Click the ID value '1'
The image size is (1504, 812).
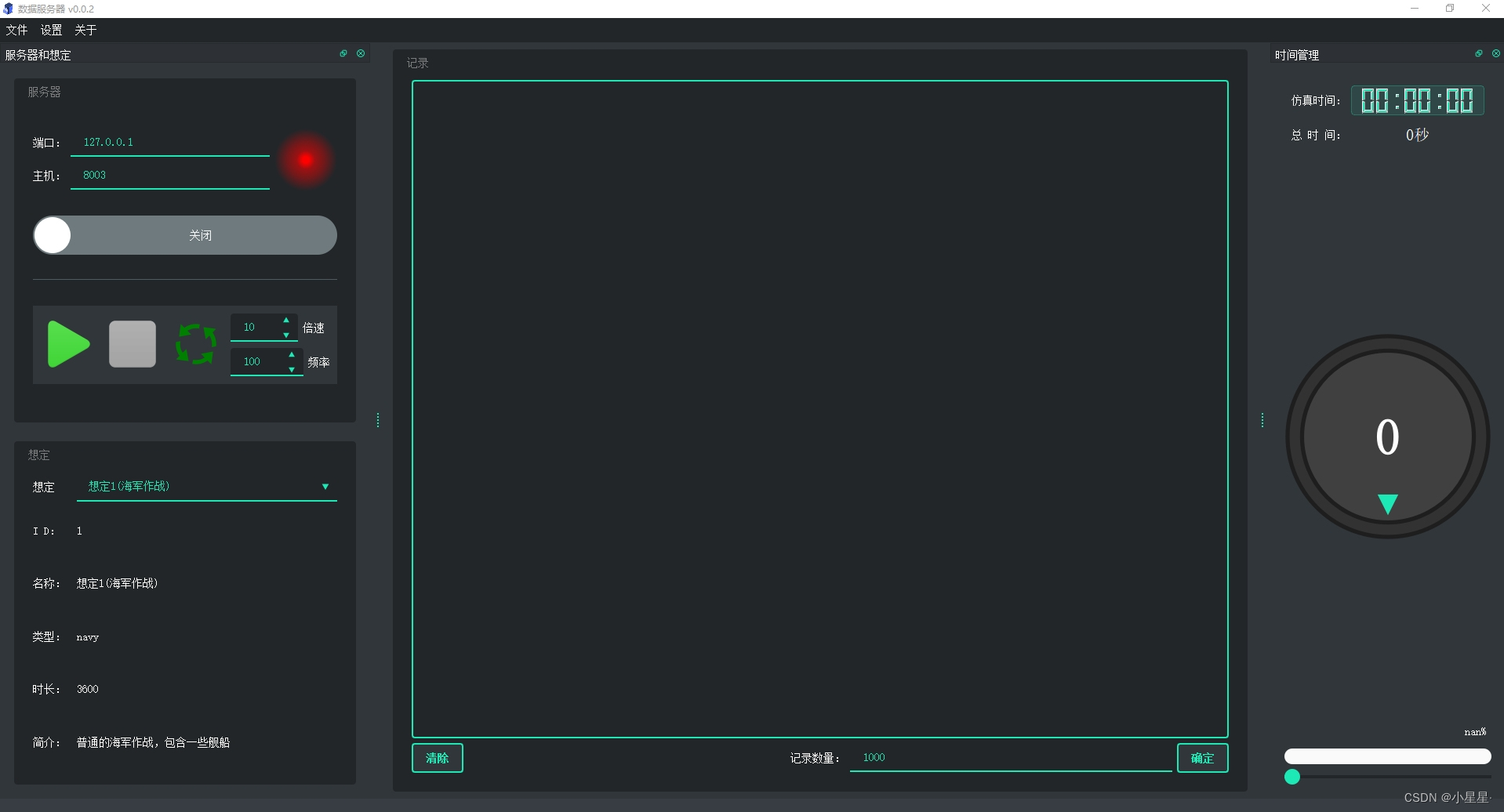(79, 531)
